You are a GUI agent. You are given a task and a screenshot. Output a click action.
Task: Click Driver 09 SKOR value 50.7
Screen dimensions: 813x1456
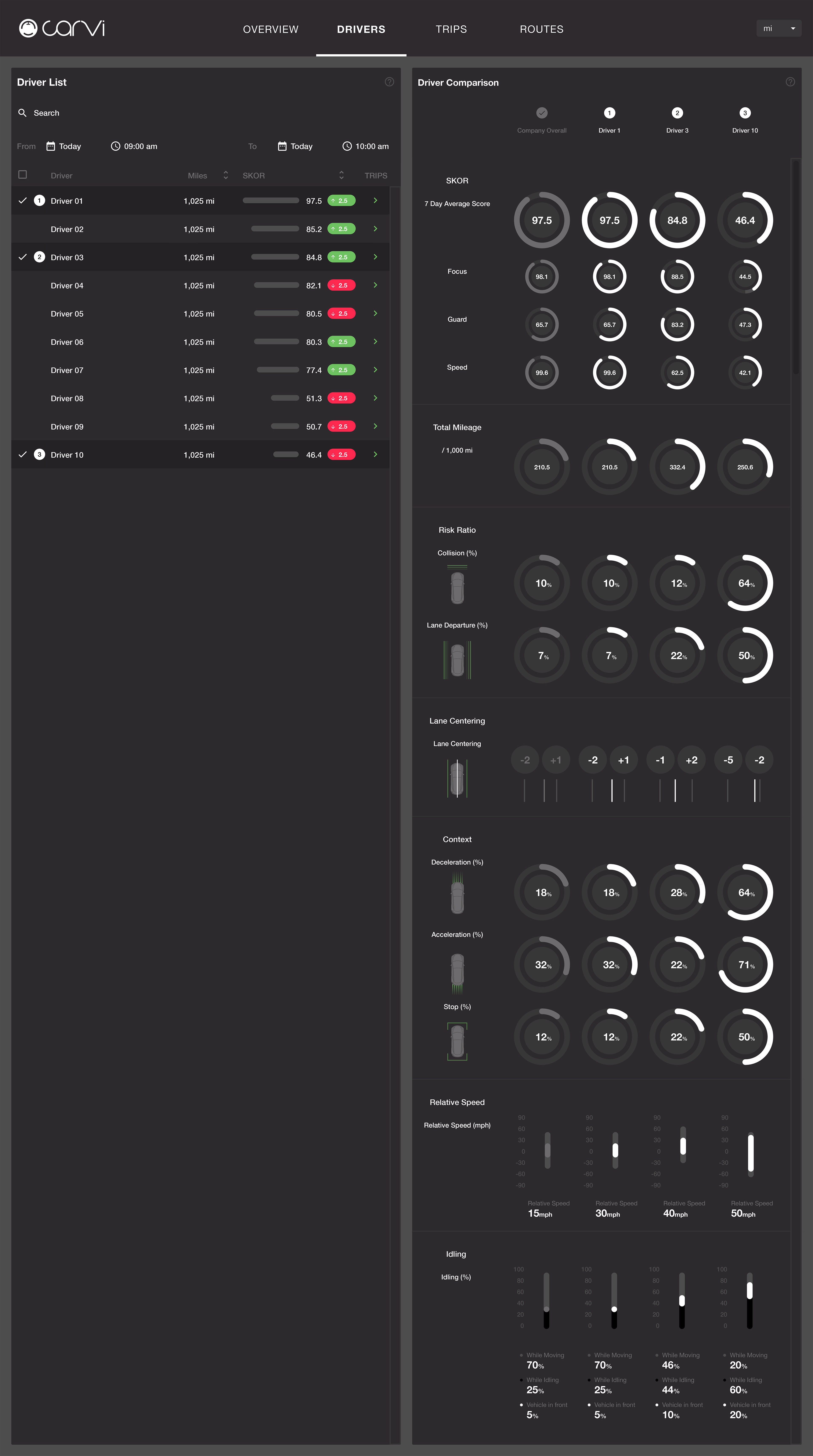pos(314,427)
